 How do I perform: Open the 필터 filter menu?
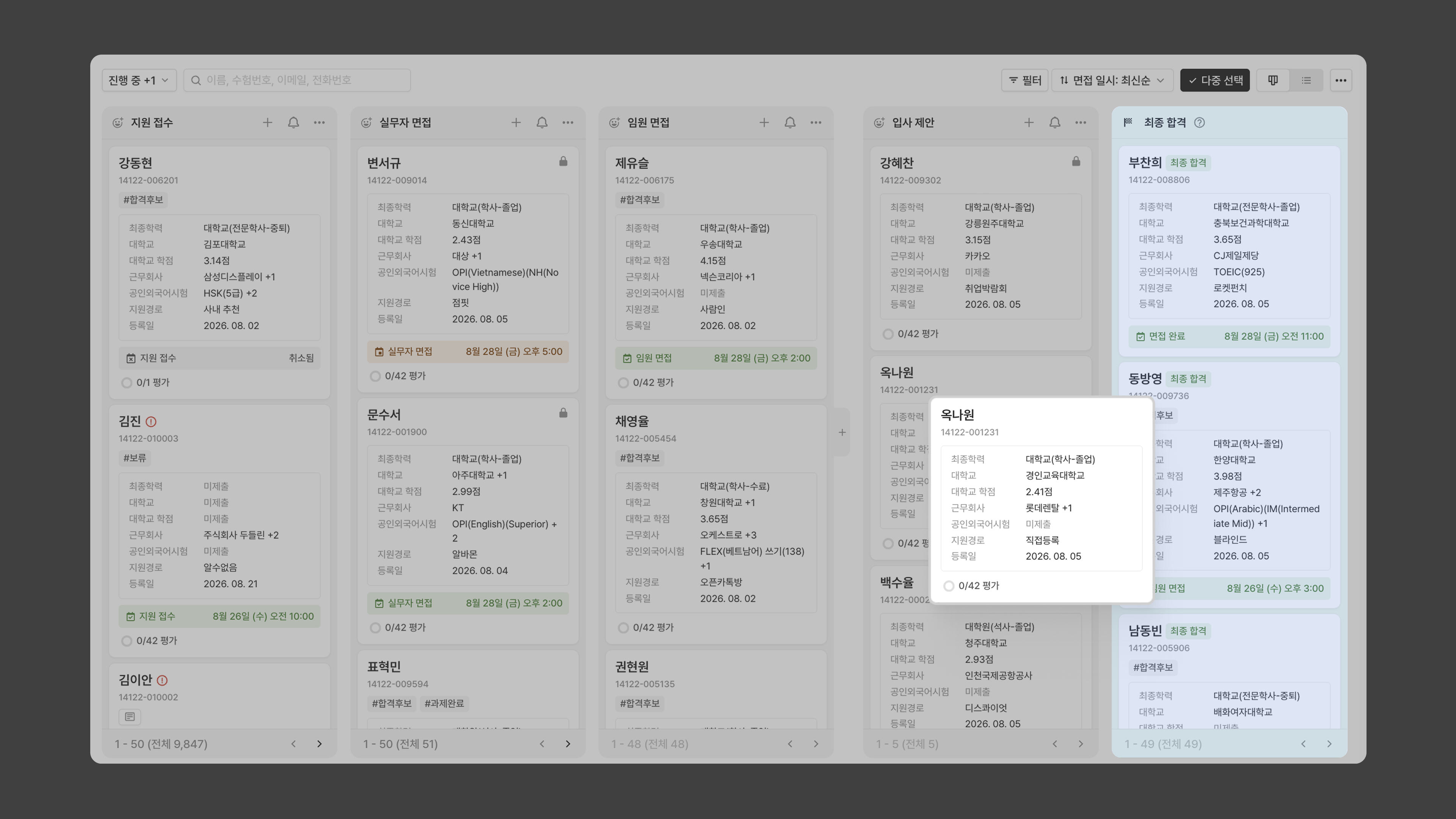click(x=1025, y=80)
